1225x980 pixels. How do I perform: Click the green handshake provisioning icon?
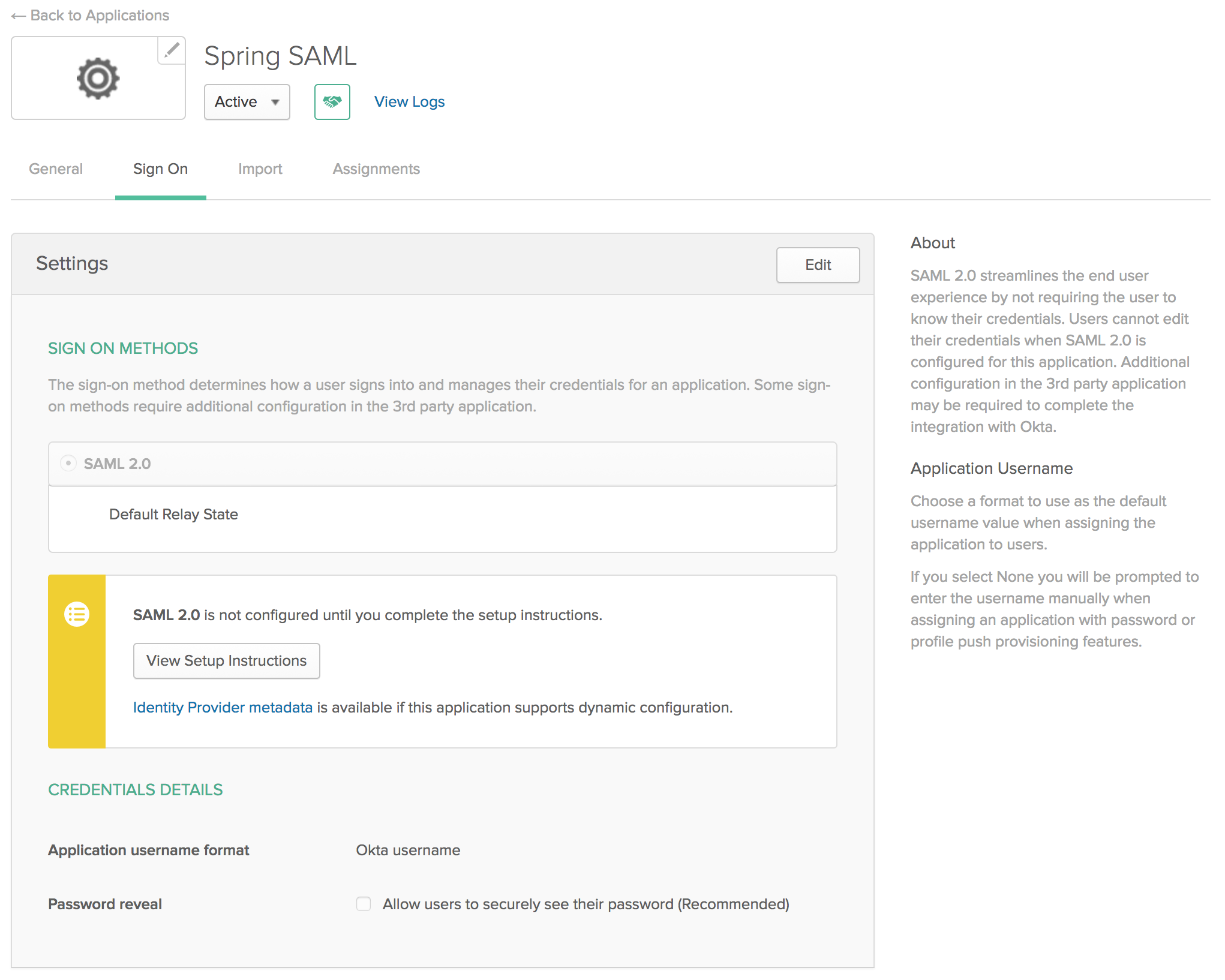tap(332, 101)
